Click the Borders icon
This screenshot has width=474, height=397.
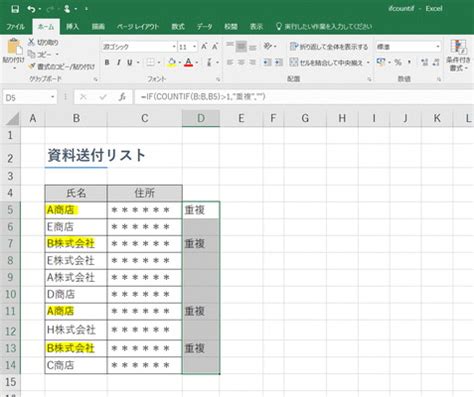(x=151, y=62)
